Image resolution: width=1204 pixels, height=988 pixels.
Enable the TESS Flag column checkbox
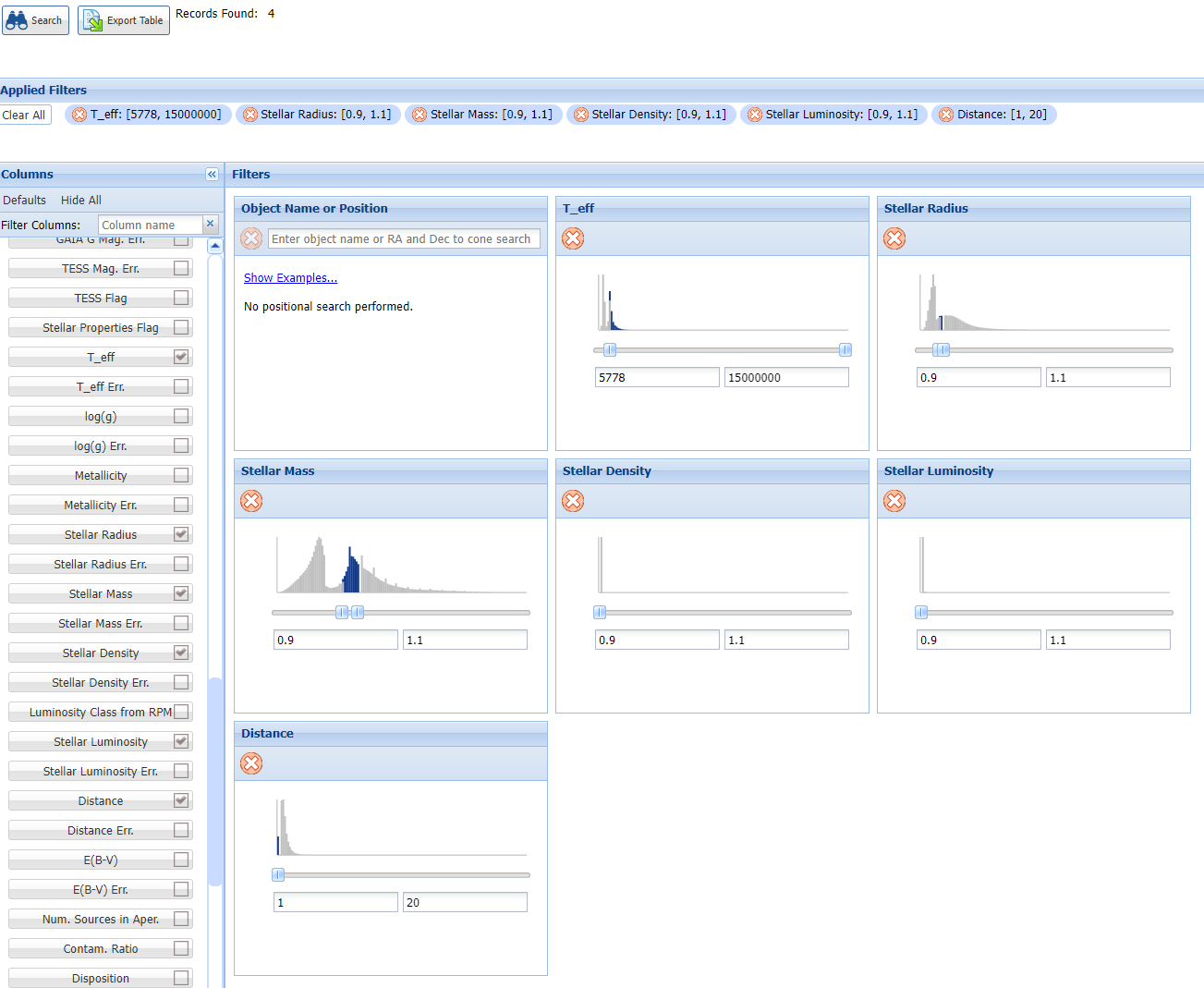click(179, 298)
